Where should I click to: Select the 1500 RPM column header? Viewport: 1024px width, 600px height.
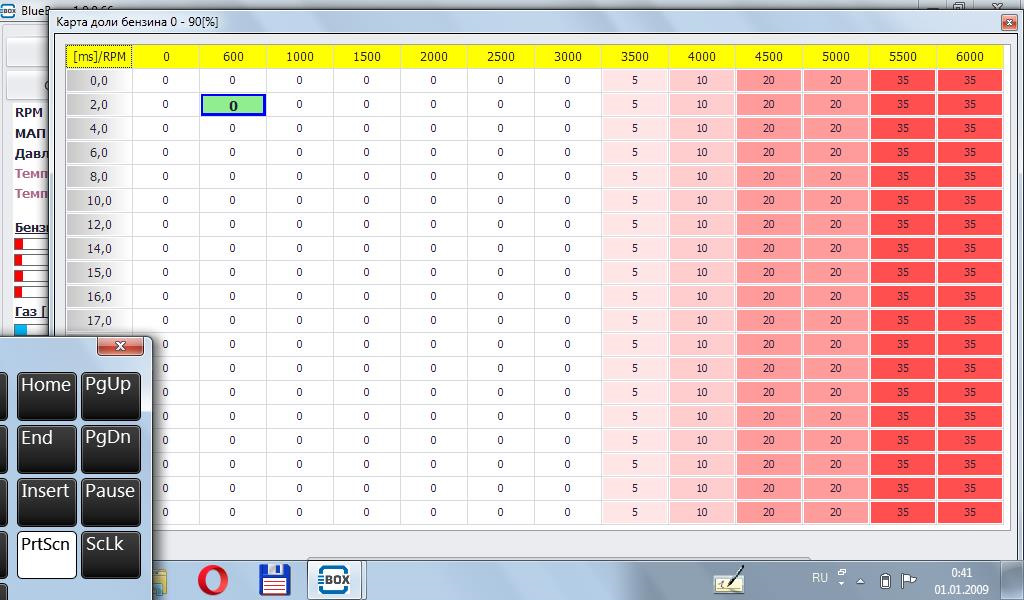tap(367, 57)
